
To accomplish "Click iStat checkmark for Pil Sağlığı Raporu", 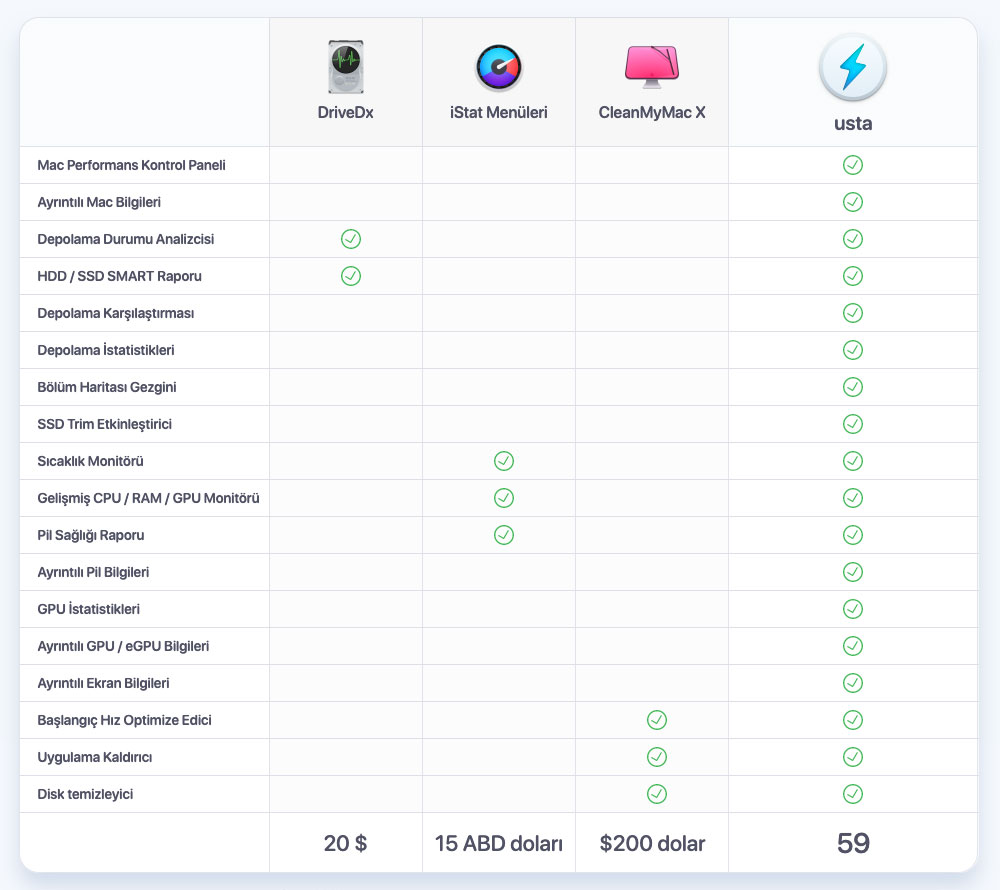I will pyautogui.click(x=504, y=535).
